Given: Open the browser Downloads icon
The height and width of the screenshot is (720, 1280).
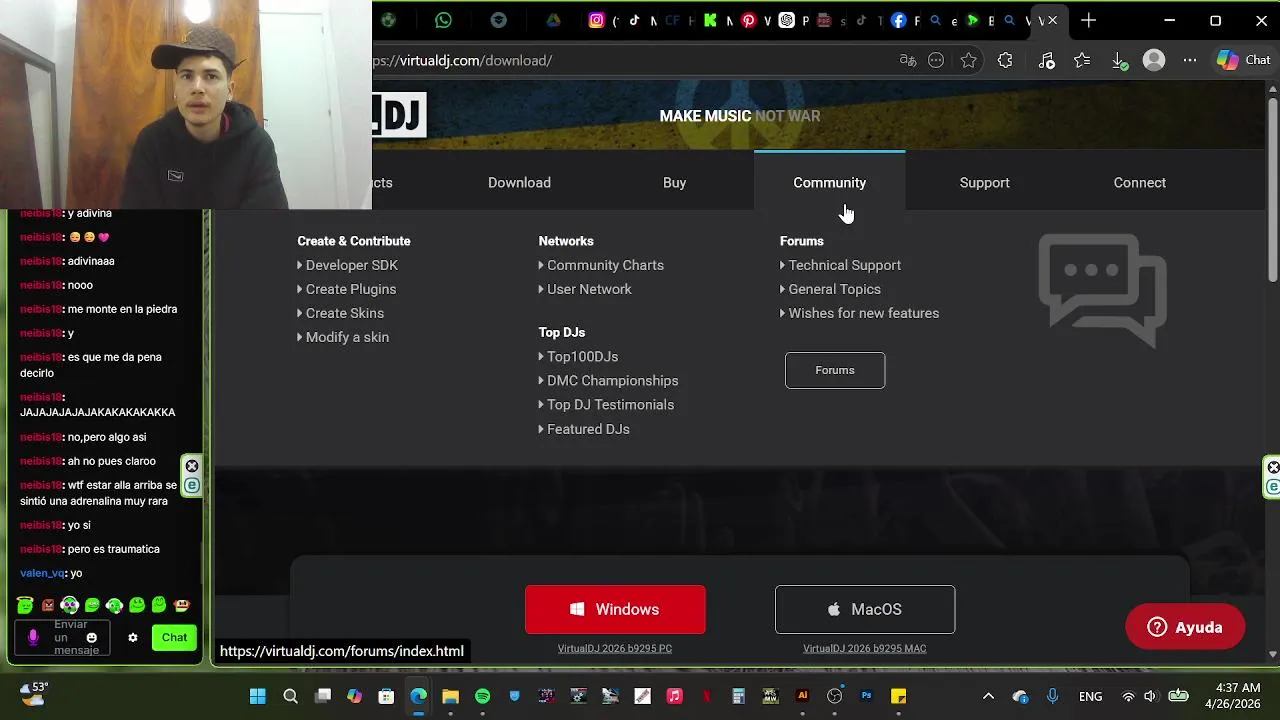Looking at the screenshot, I should [x=1120, y=61].
